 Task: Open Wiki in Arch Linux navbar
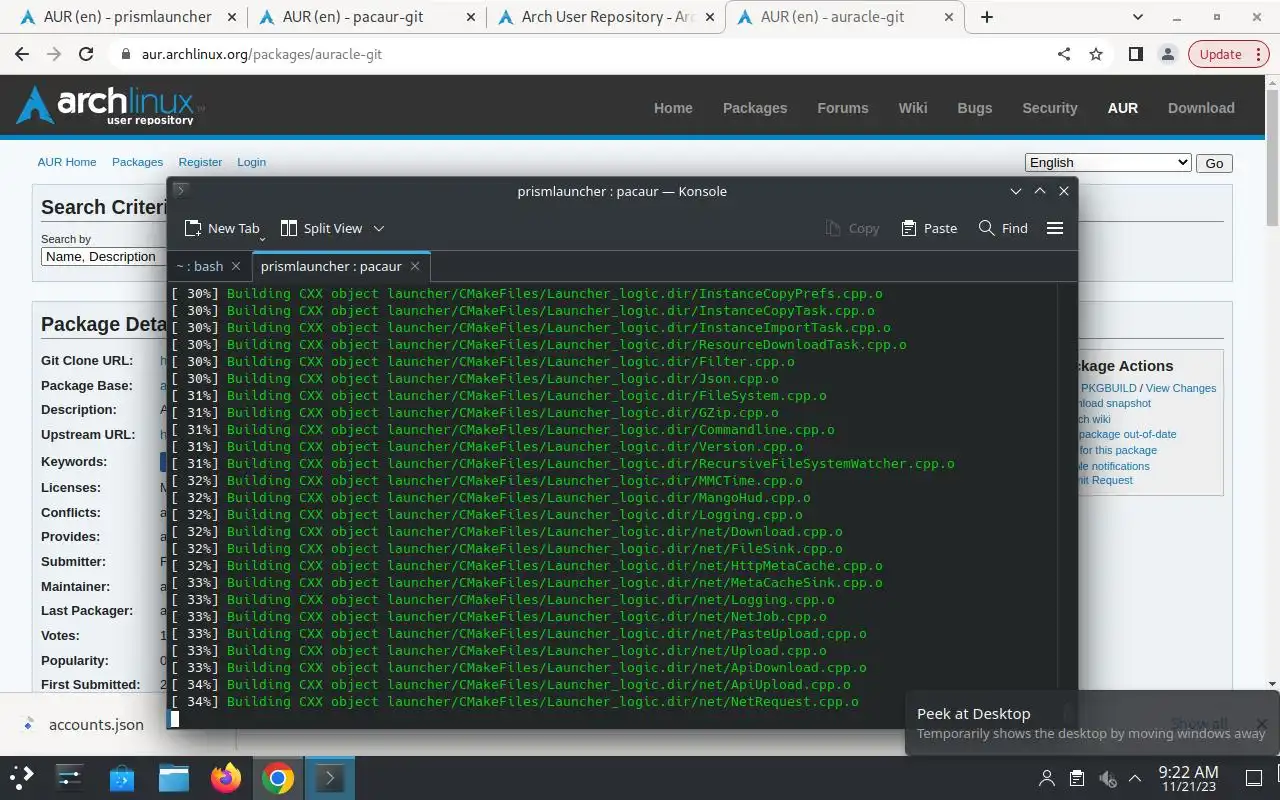pyautogui.click(x=913, y=108)
